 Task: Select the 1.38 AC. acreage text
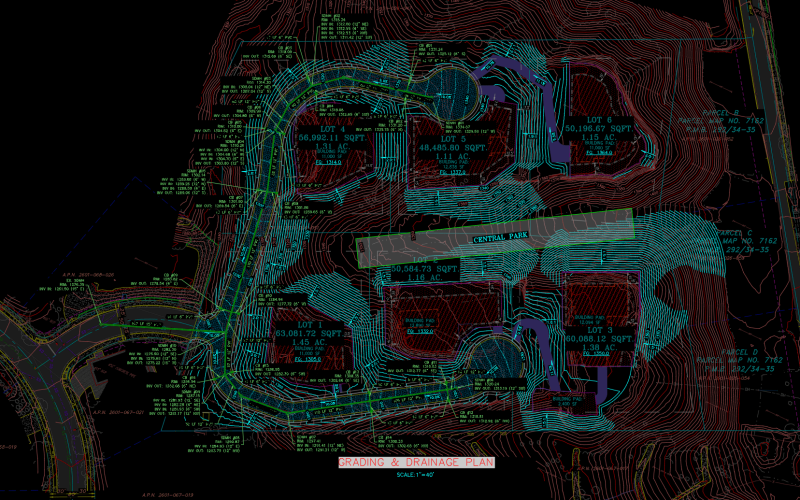coord(599,347)
